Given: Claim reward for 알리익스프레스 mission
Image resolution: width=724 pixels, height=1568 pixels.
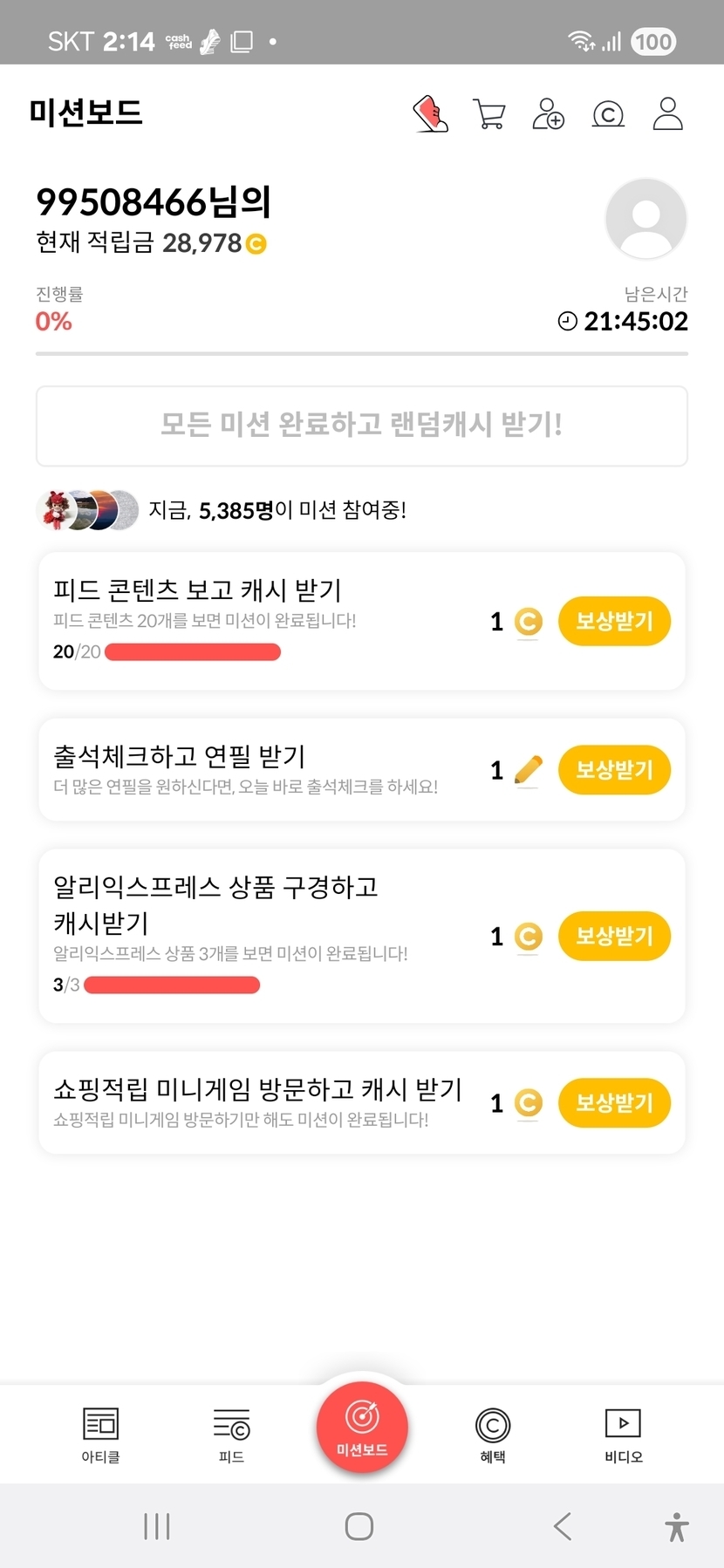Looking at the screenshot, I should coord(614,936).
